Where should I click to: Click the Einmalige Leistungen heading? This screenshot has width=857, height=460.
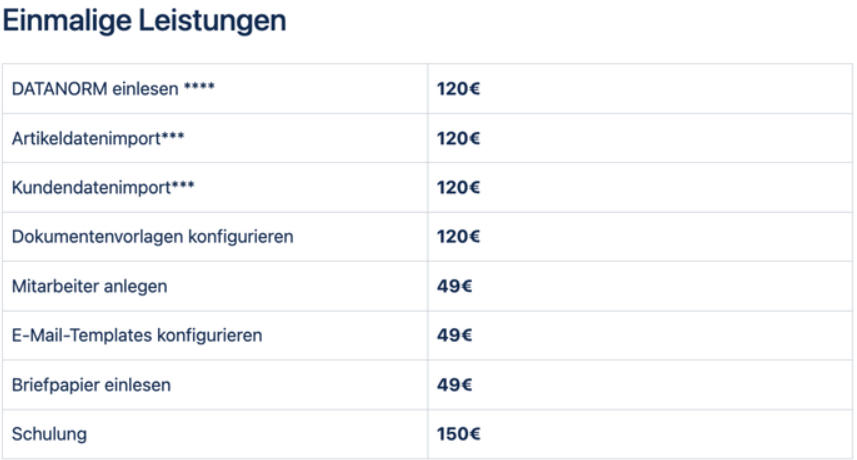144,21
